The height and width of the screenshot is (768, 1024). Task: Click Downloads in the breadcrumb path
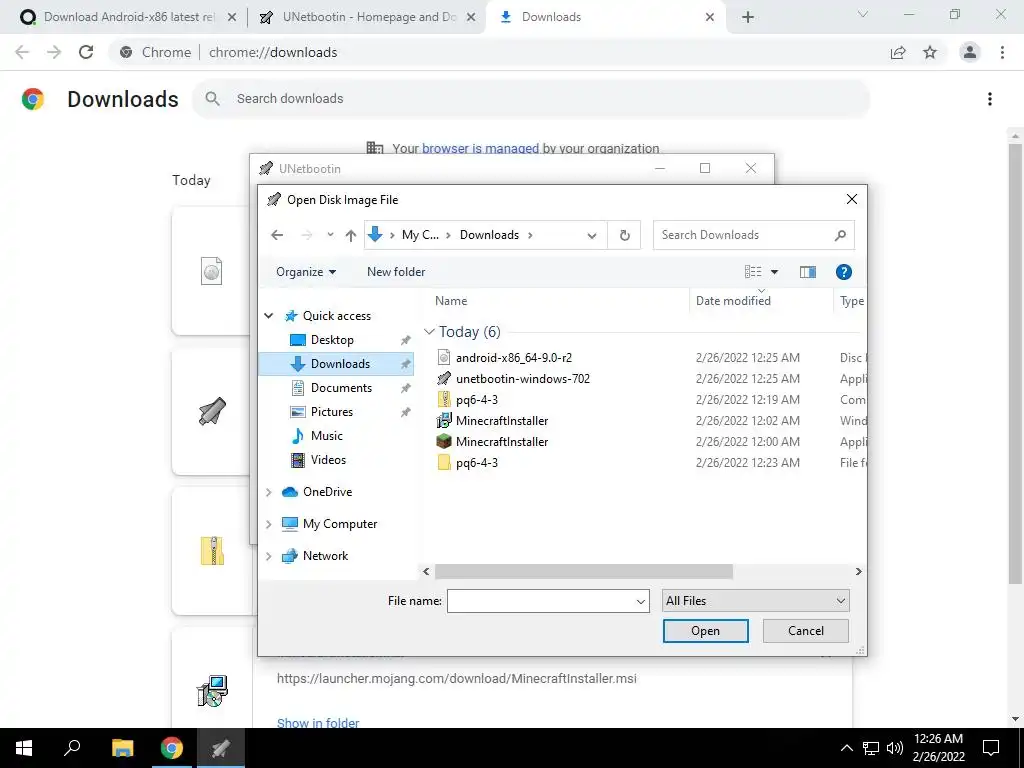coord(489,235)
